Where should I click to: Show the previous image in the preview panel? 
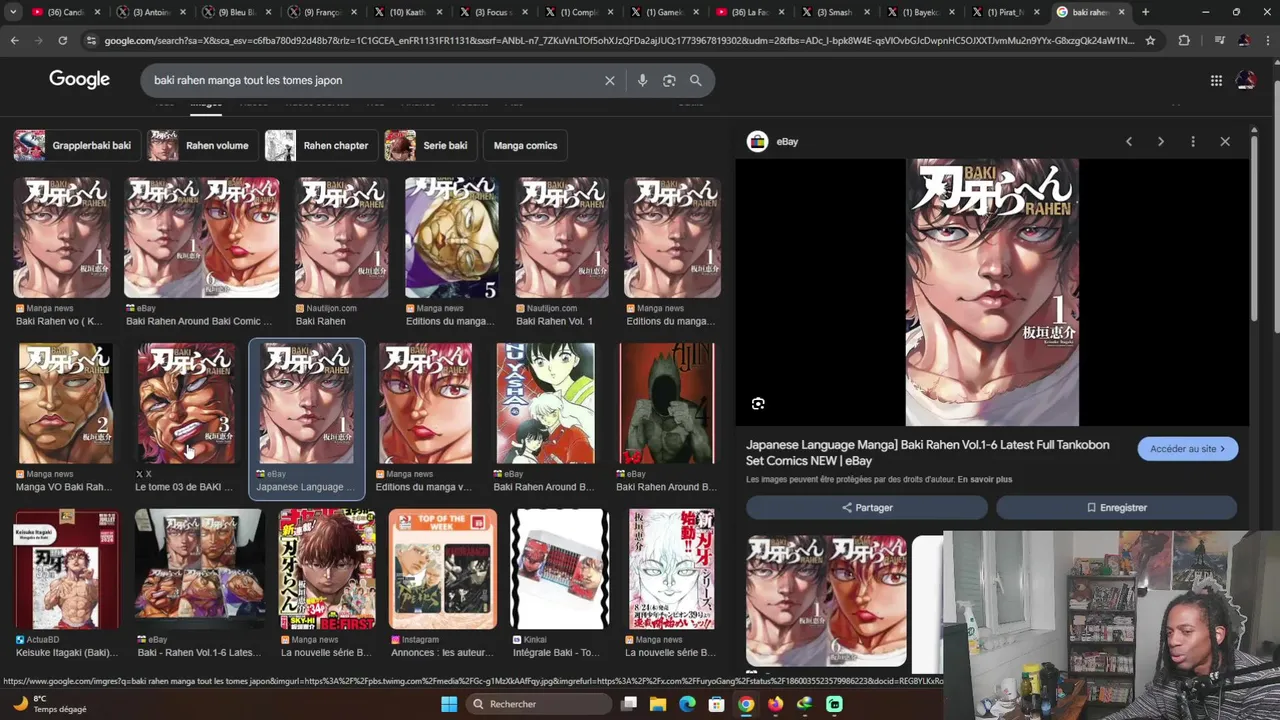(x=1129, y=141)
